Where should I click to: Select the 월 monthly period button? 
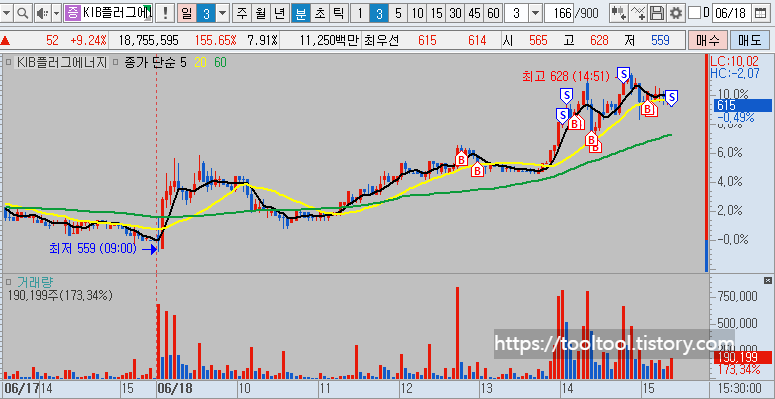coord(260,13)
